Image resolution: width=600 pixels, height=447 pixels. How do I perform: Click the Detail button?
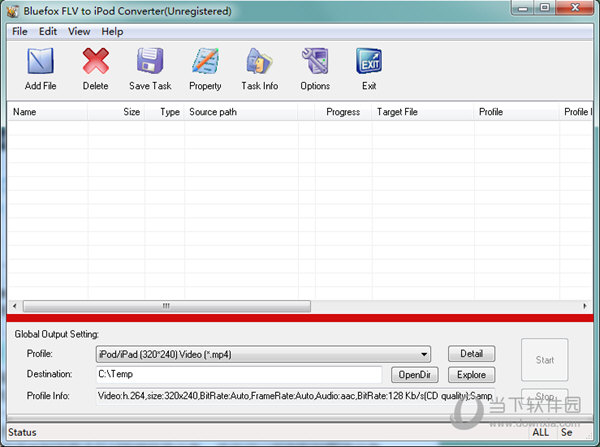click(x=471, y=354)
